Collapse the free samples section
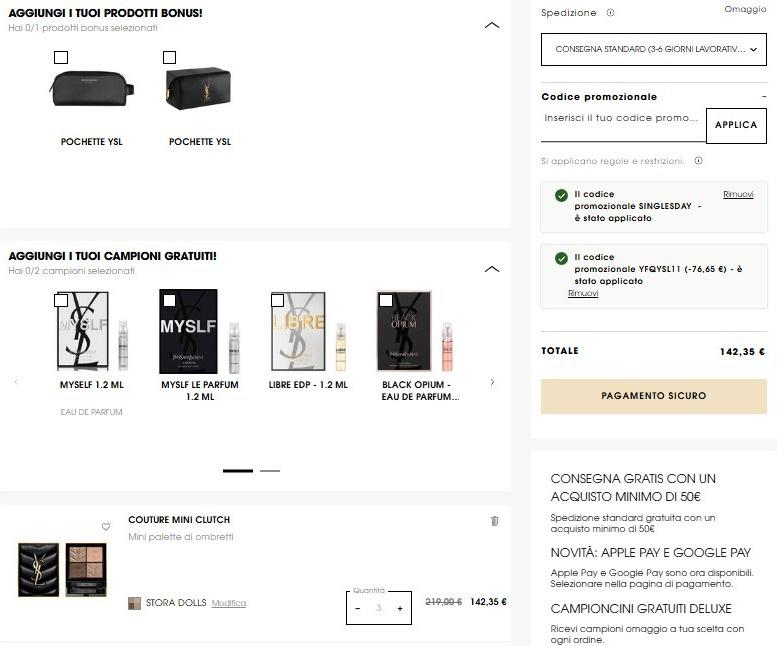 [491, 269]
